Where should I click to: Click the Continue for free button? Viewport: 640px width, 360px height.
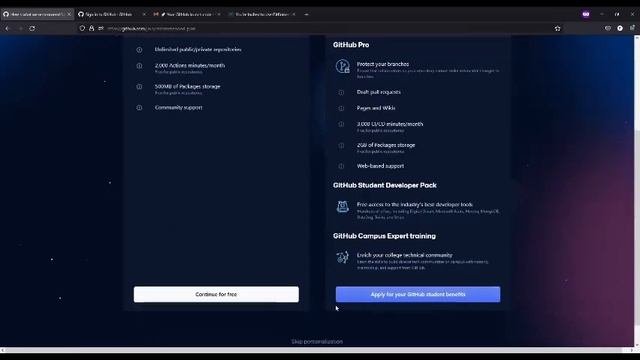coord(216,294)
